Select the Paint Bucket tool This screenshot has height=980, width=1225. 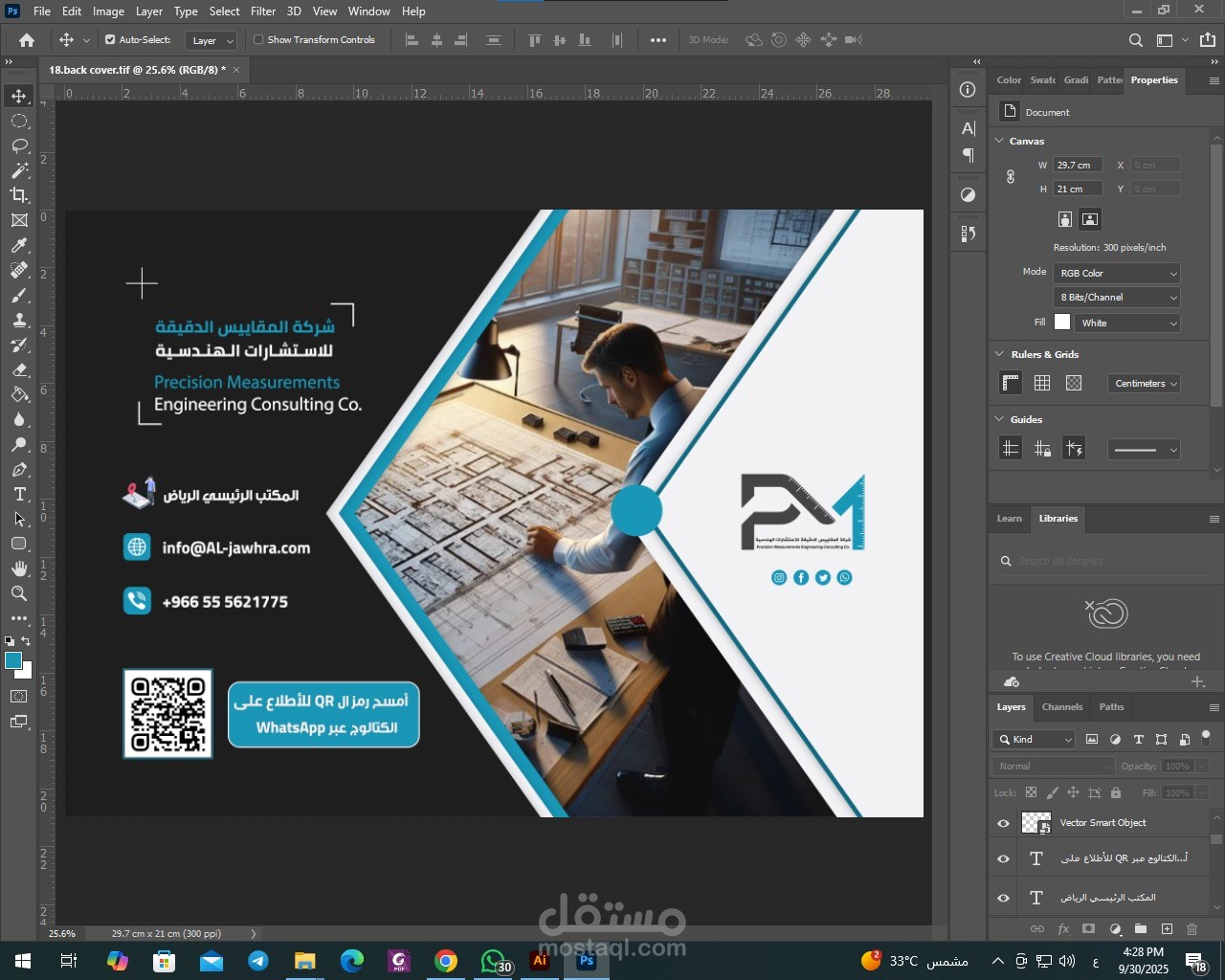coord(19,394)
